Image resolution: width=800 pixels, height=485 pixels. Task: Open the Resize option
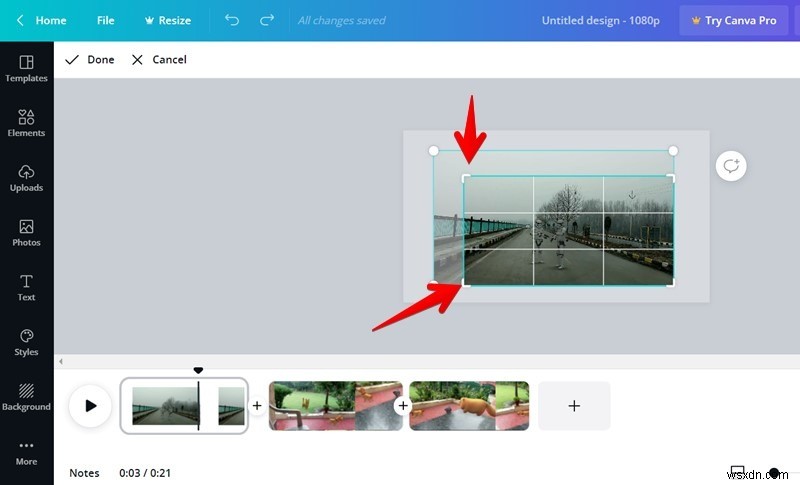(168, 20)
